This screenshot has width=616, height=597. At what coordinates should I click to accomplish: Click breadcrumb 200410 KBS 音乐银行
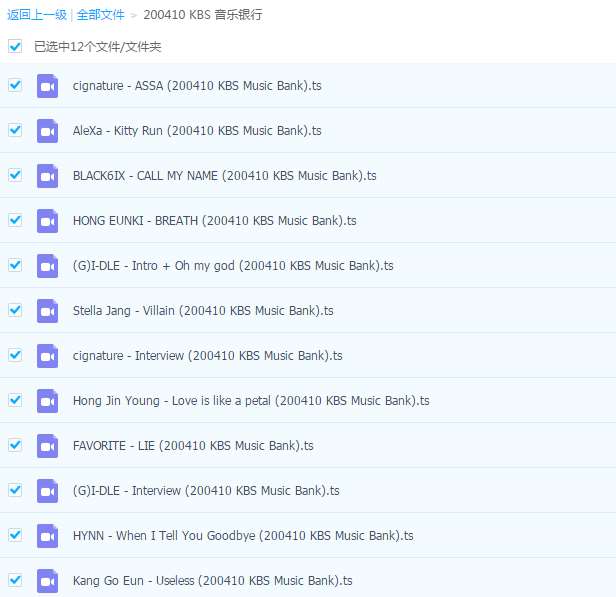point(203,15)
